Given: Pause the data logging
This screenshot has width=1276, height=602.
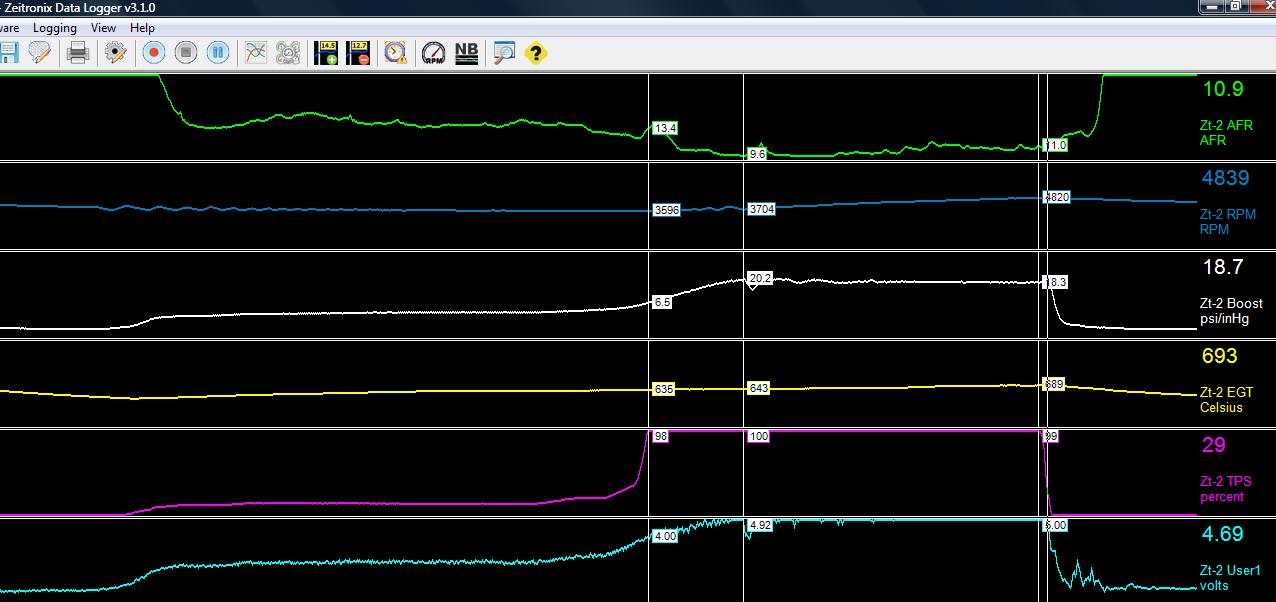Looking at the screenshot, I should pyautogui.click(x=217, y=52).
